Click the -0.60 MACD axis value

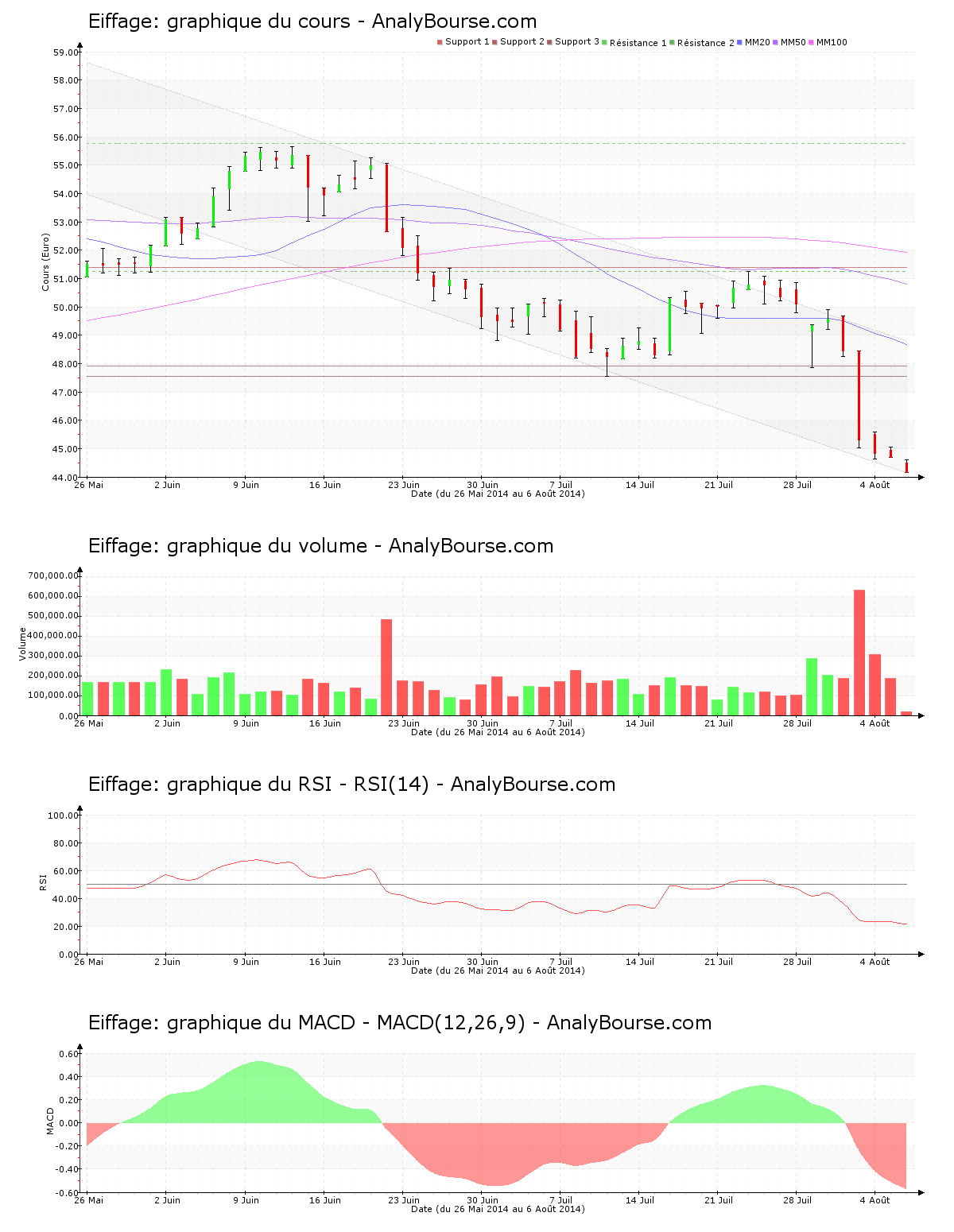(67, 1193)
